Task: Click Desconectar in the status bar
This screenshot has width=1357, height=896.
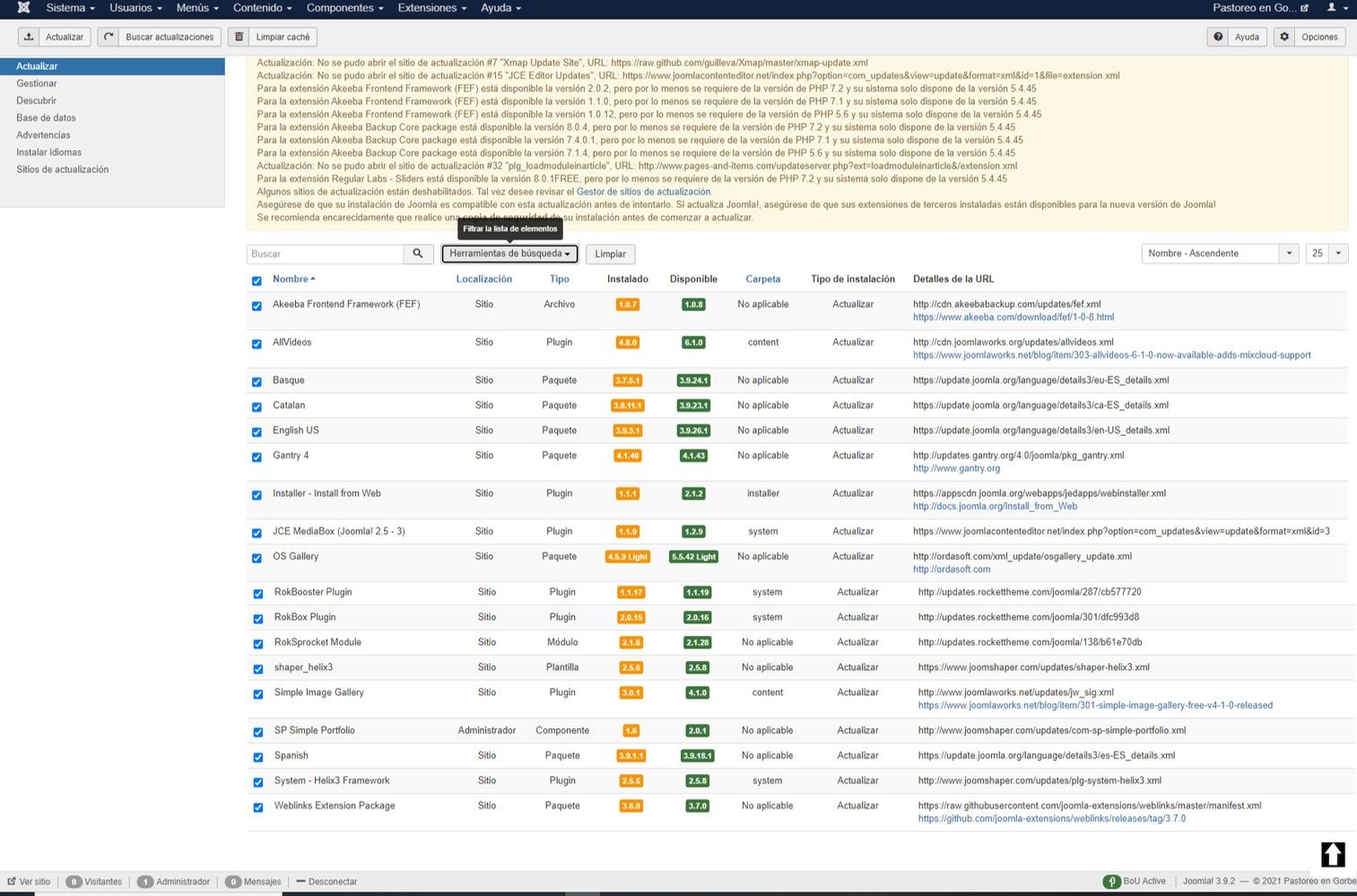Action: [x=326, y=882]
